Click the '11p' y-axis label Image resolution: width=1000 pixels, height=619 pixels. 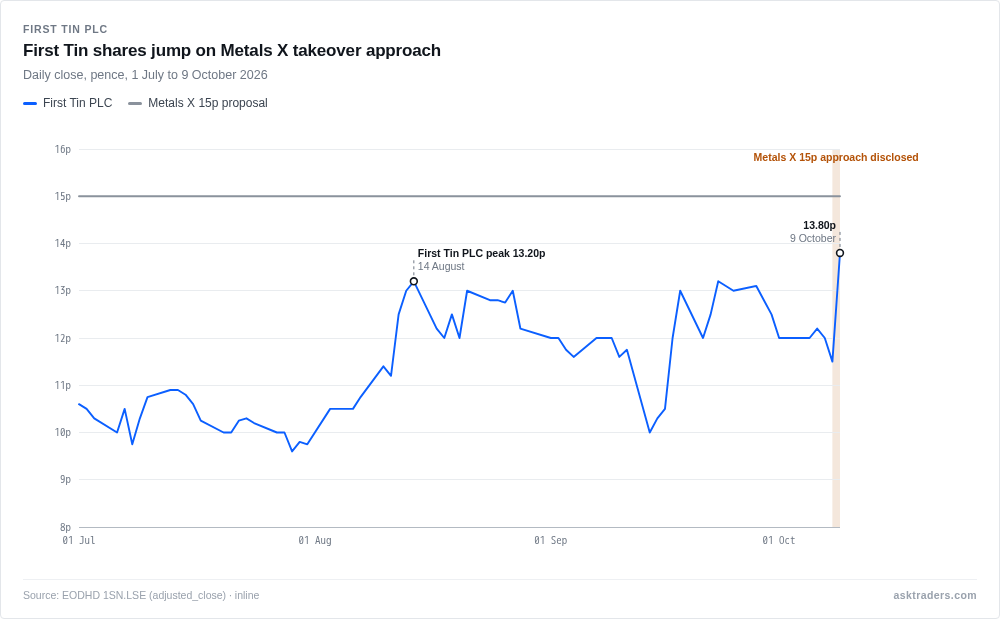(x=62, y=386)
